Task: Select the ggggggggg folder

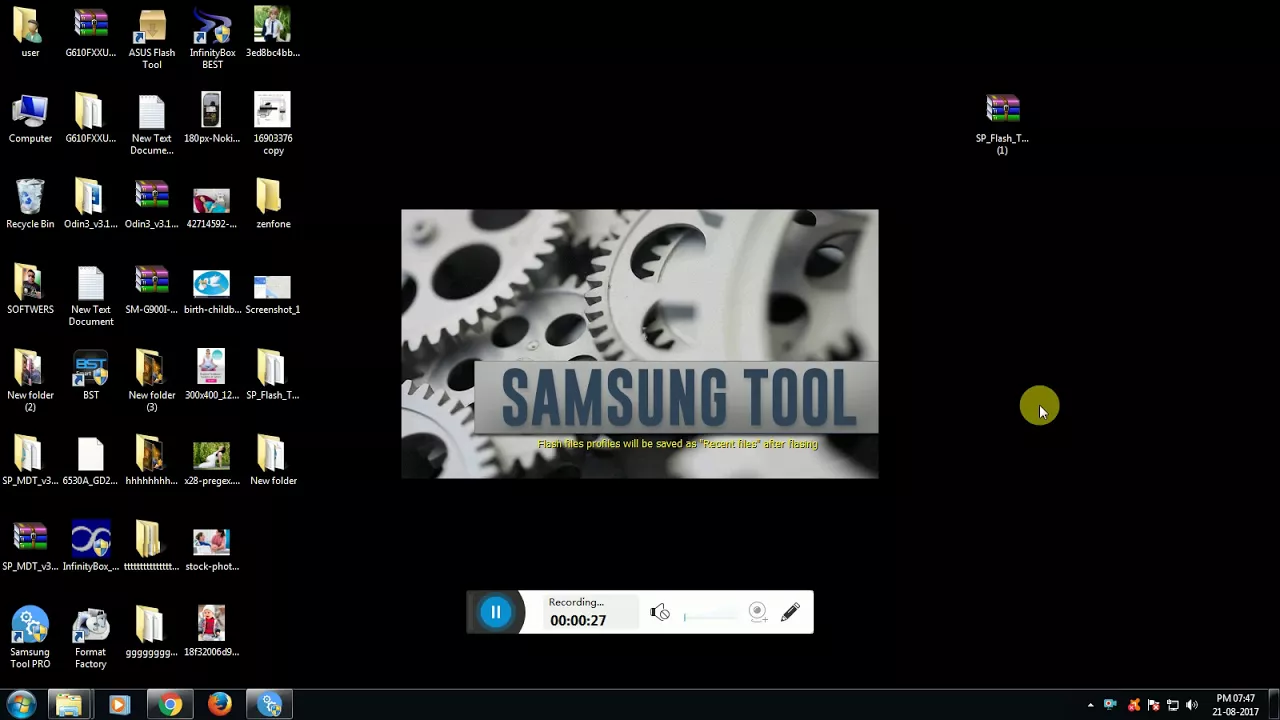Action: point(152,633)
